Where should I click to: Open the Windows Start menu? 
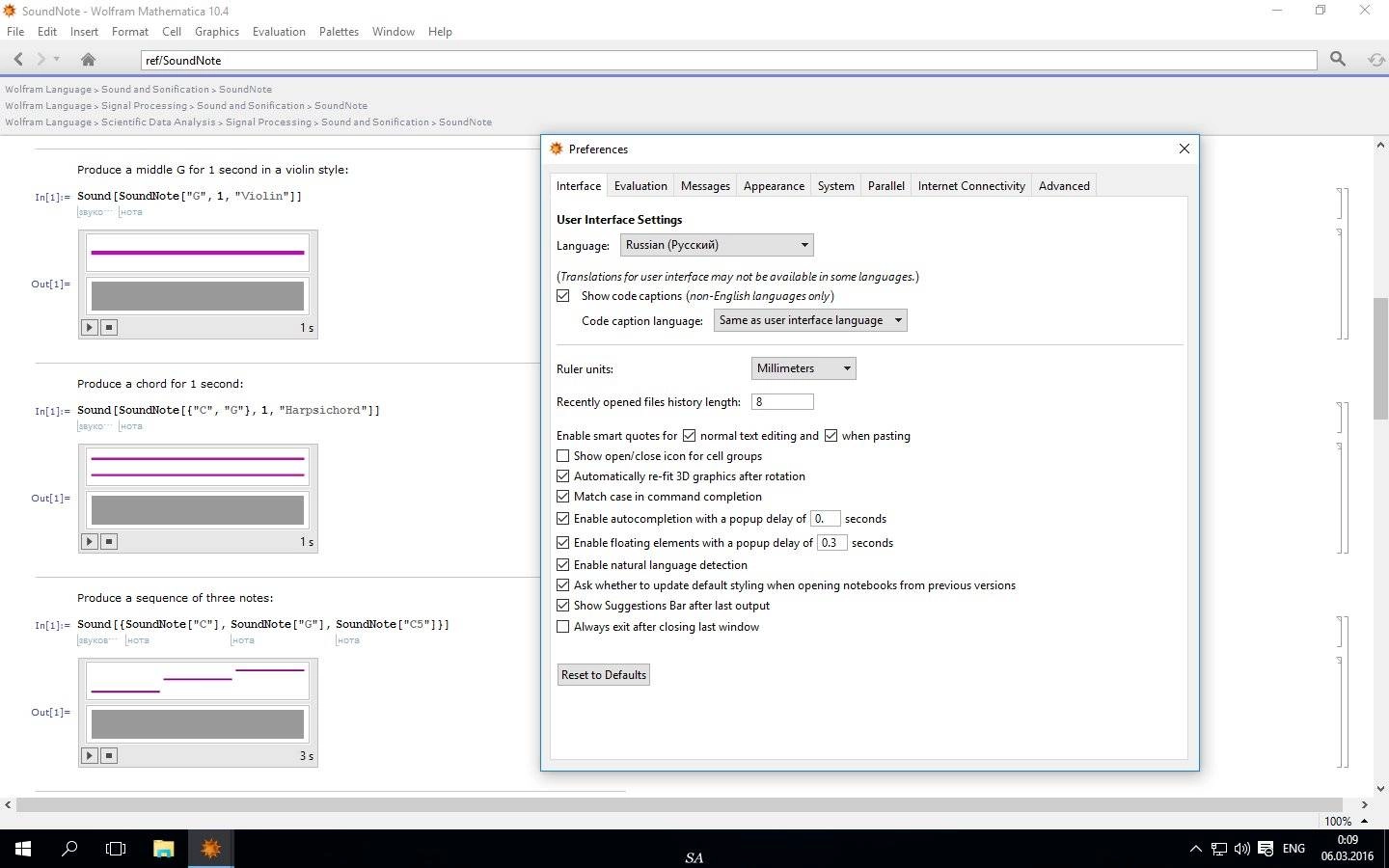point(23,849)
